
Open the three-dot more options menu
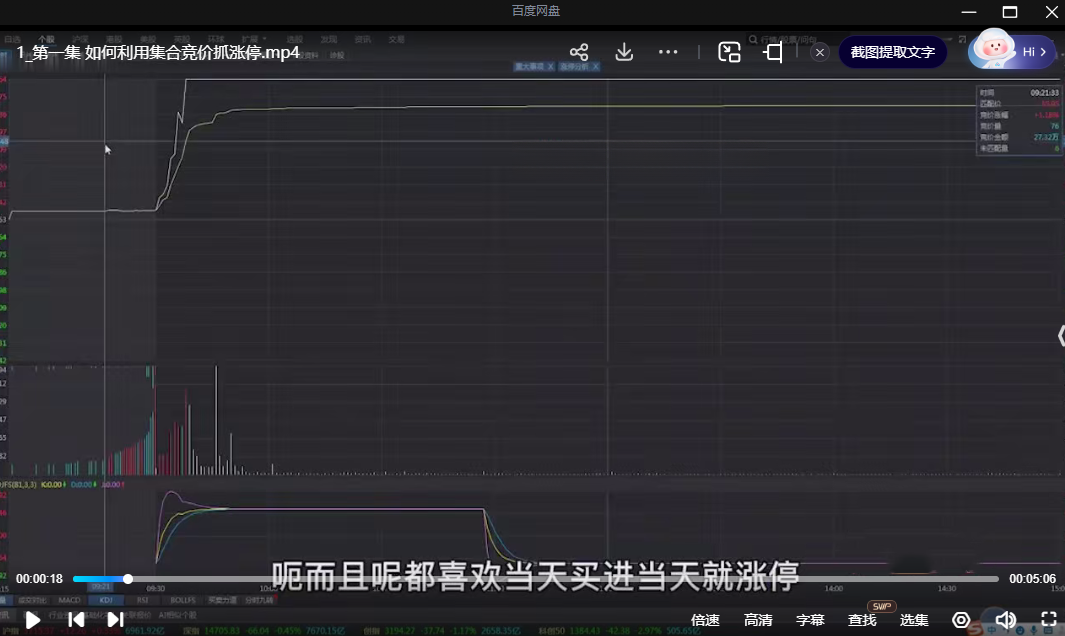(x=669, y=52)
